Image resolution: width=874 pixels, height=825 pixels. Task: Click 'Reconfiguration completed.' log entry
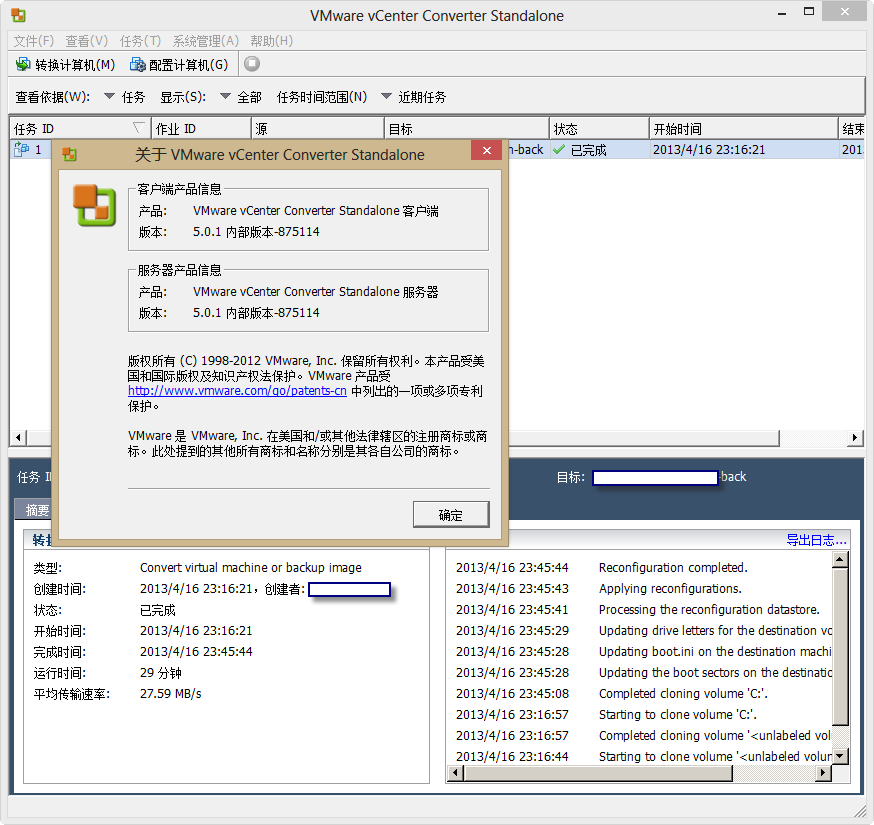(x=673, y=567)
